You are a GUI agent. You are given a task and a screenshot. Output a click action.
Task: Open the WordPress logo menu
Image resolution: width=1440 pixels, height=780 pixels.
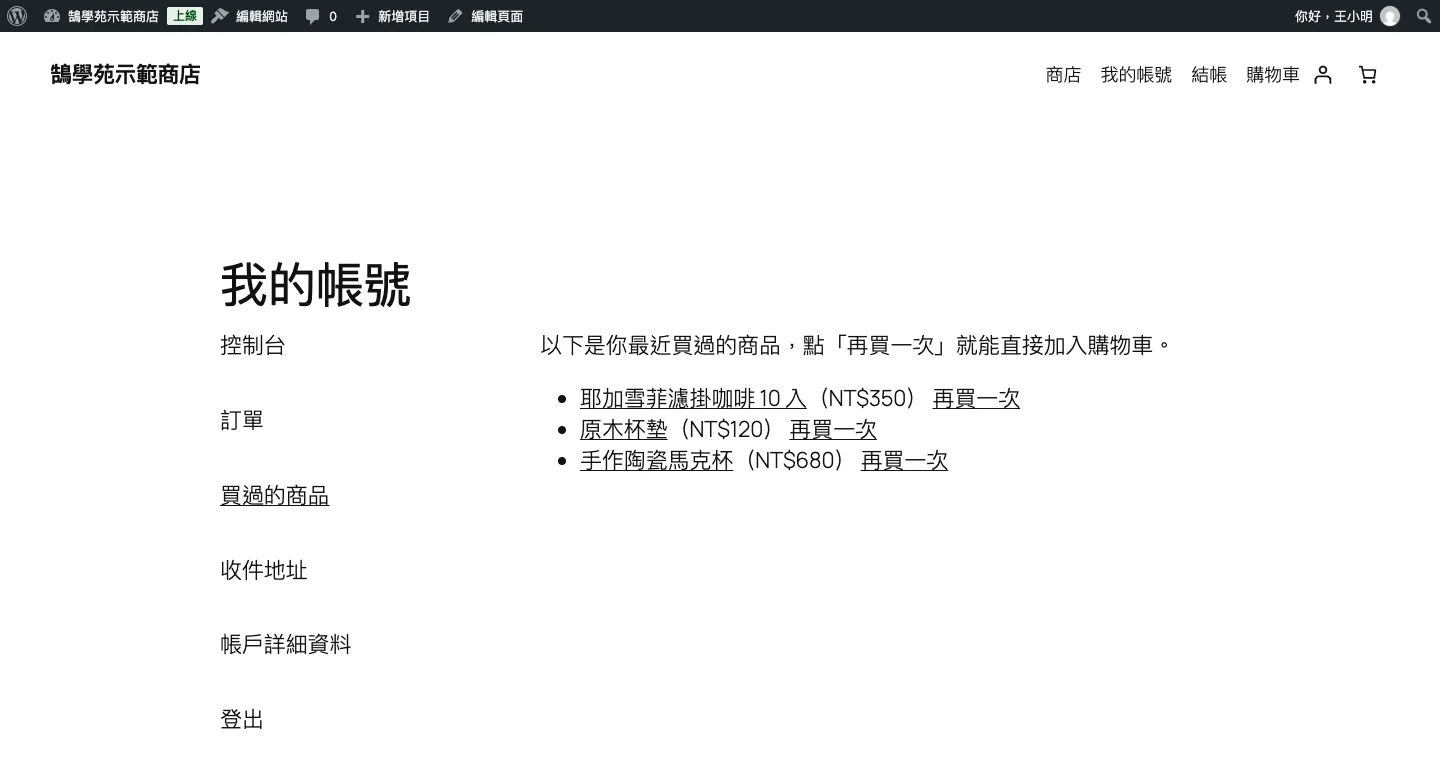pyautogui.click(x=17, y=16)
